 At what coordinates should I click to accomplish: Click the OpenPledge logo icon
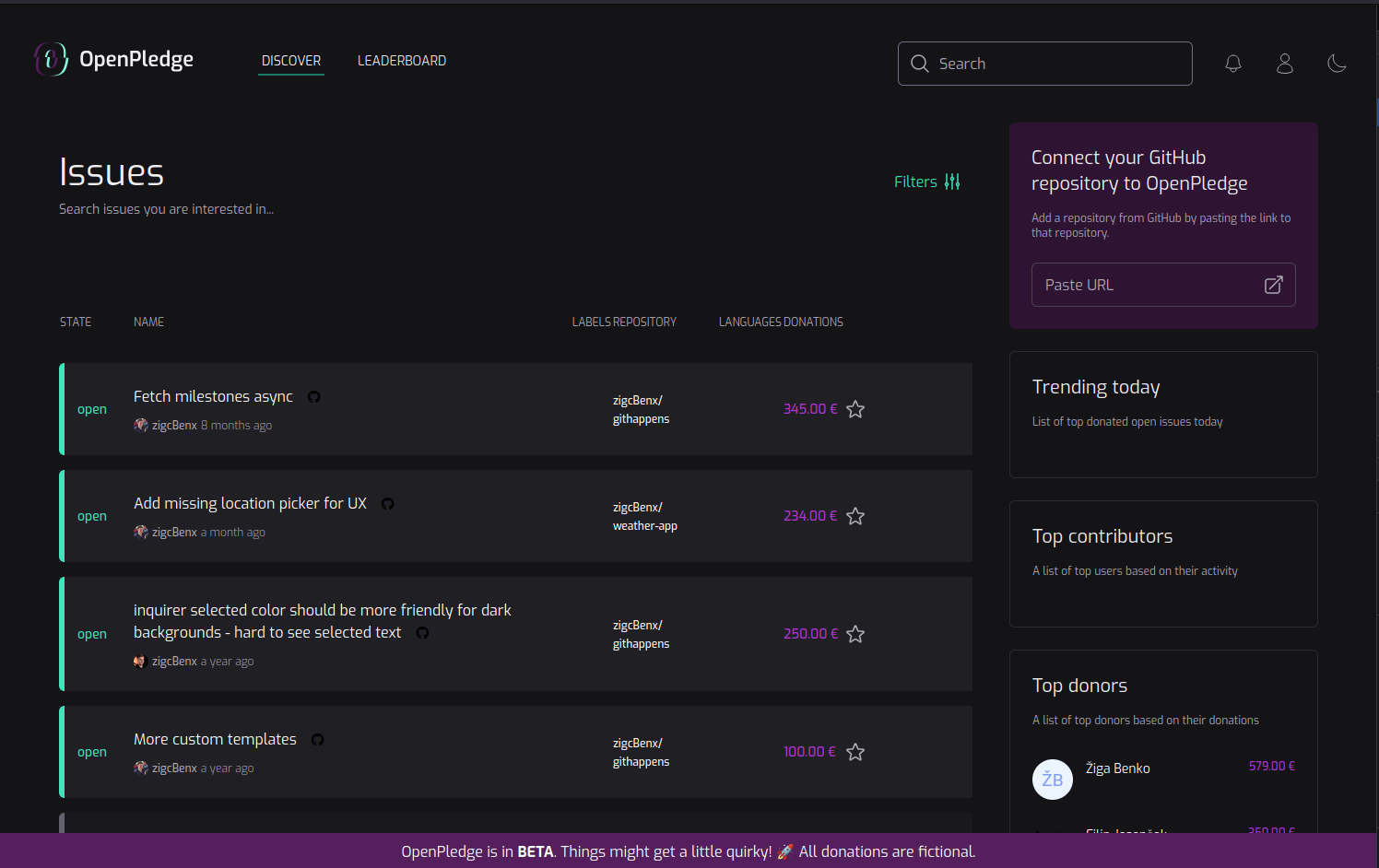(51, 60)
